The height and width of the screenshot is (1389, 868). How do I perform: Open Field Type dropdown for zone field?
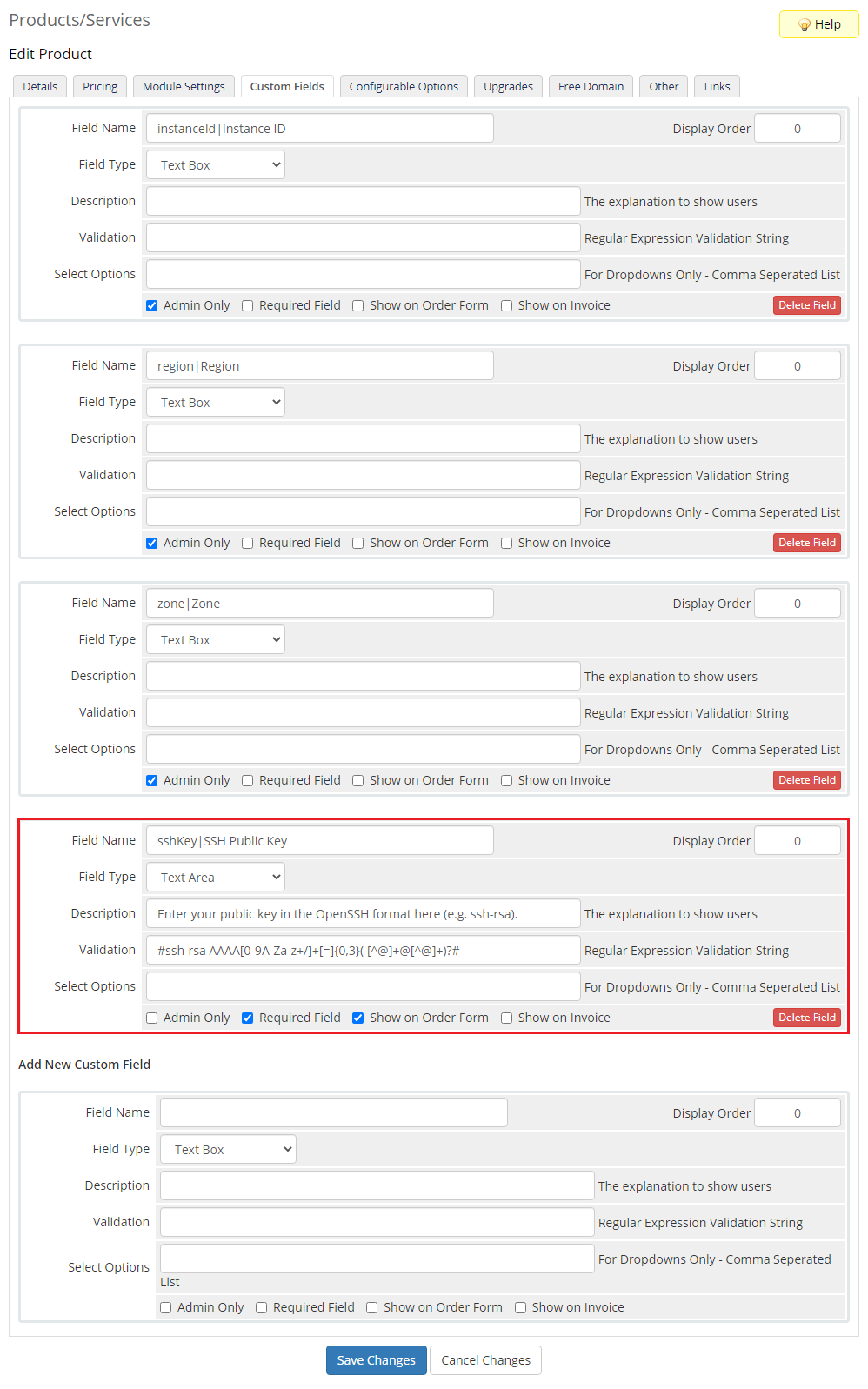(x=216, y=639)
